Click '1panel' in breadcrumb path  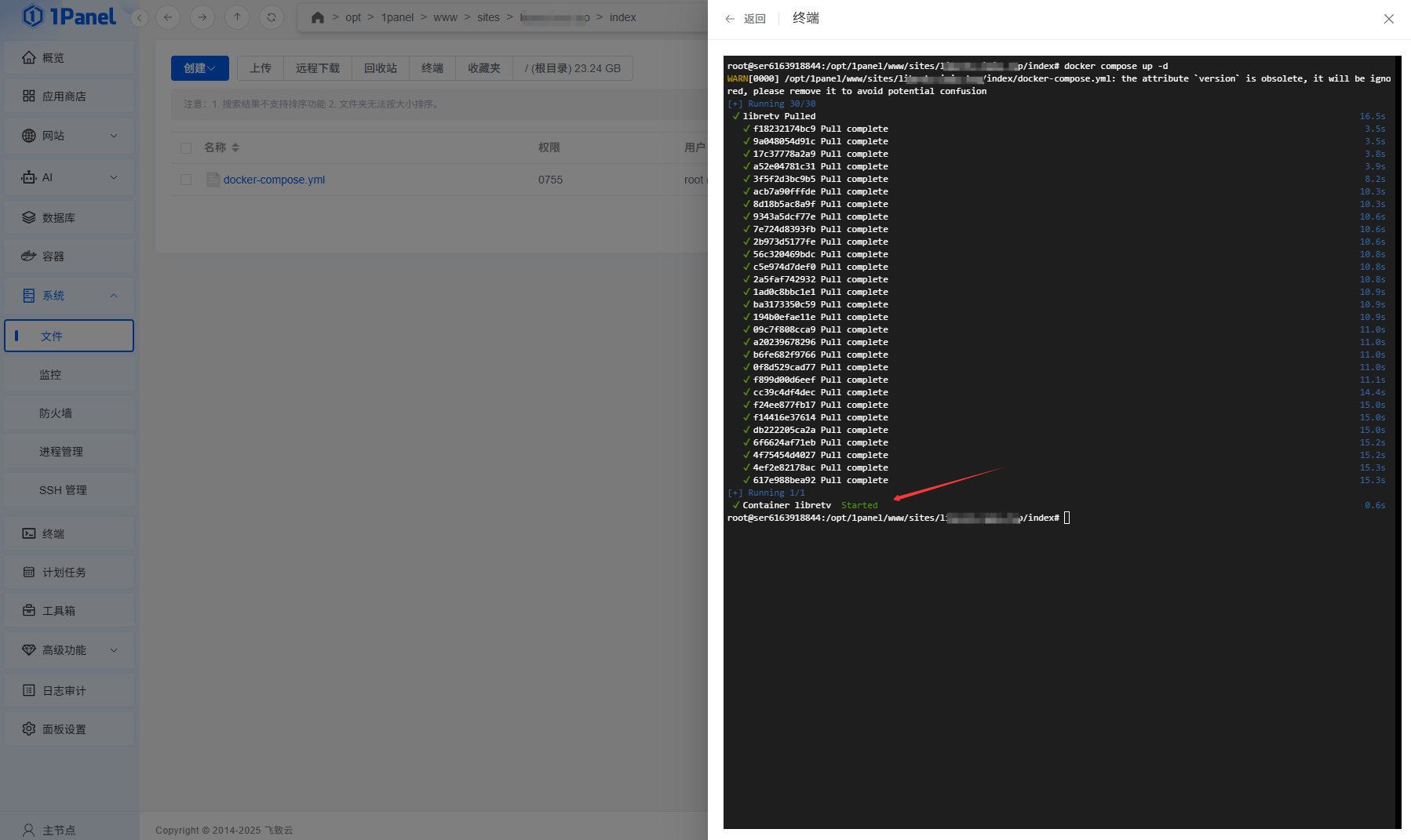pos(397,17)
